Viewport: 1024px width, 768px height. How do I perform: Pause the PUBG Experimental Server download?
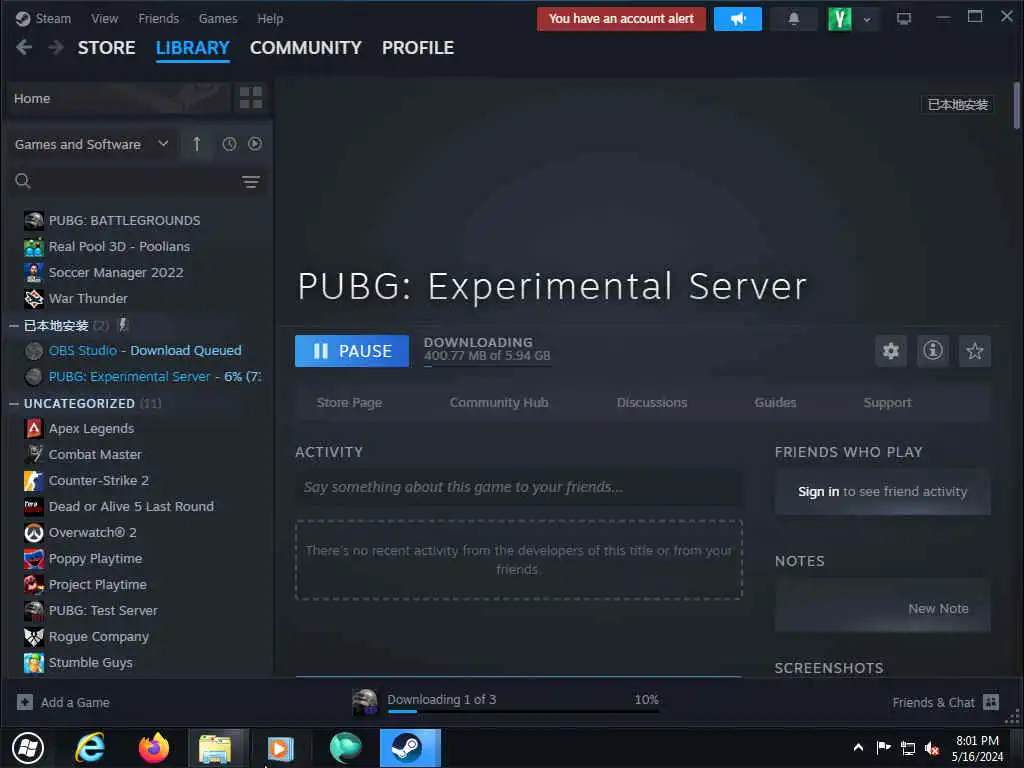pos(352,351)
